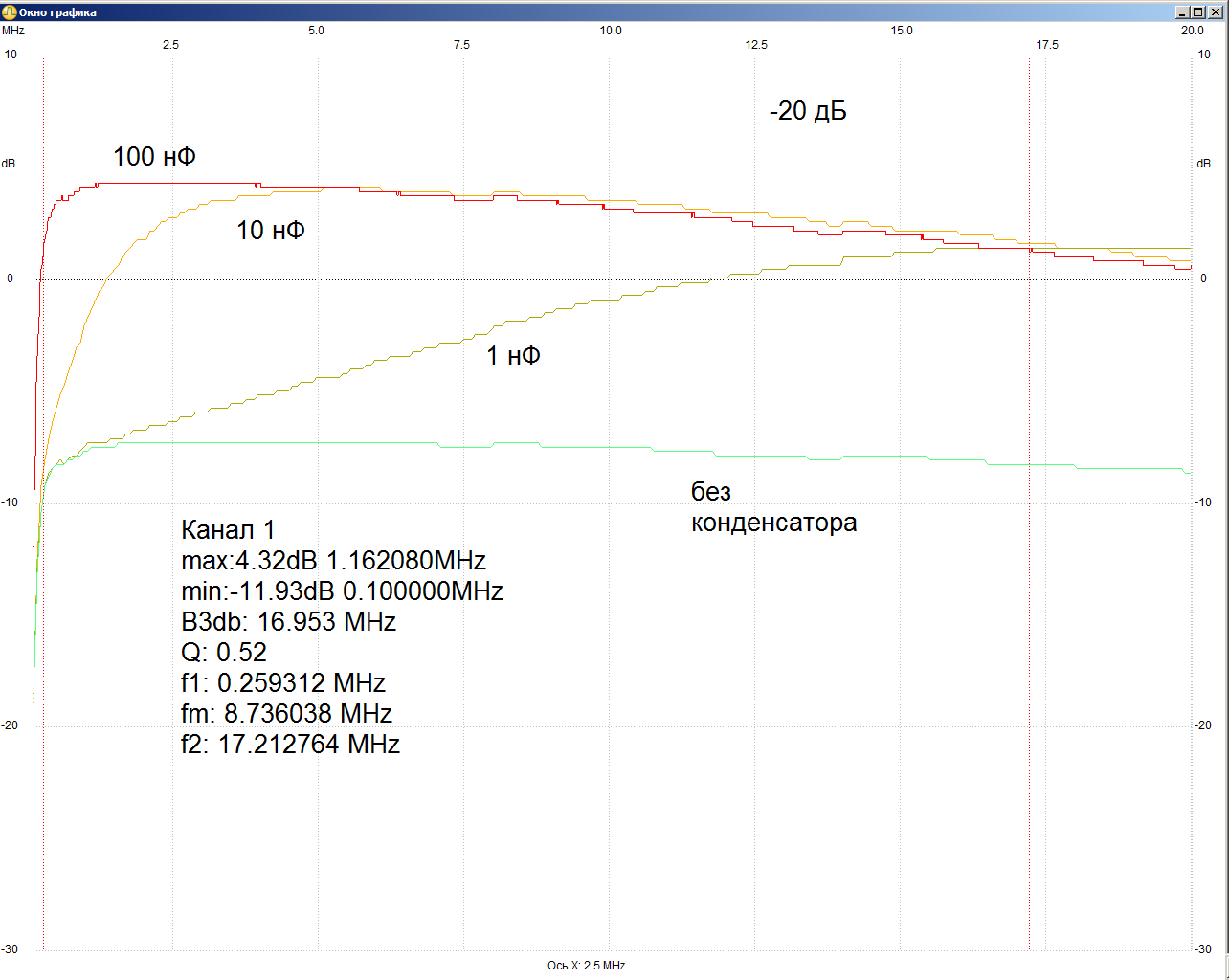Click the MHz unit label at top-left

click(x=13, y=31)
